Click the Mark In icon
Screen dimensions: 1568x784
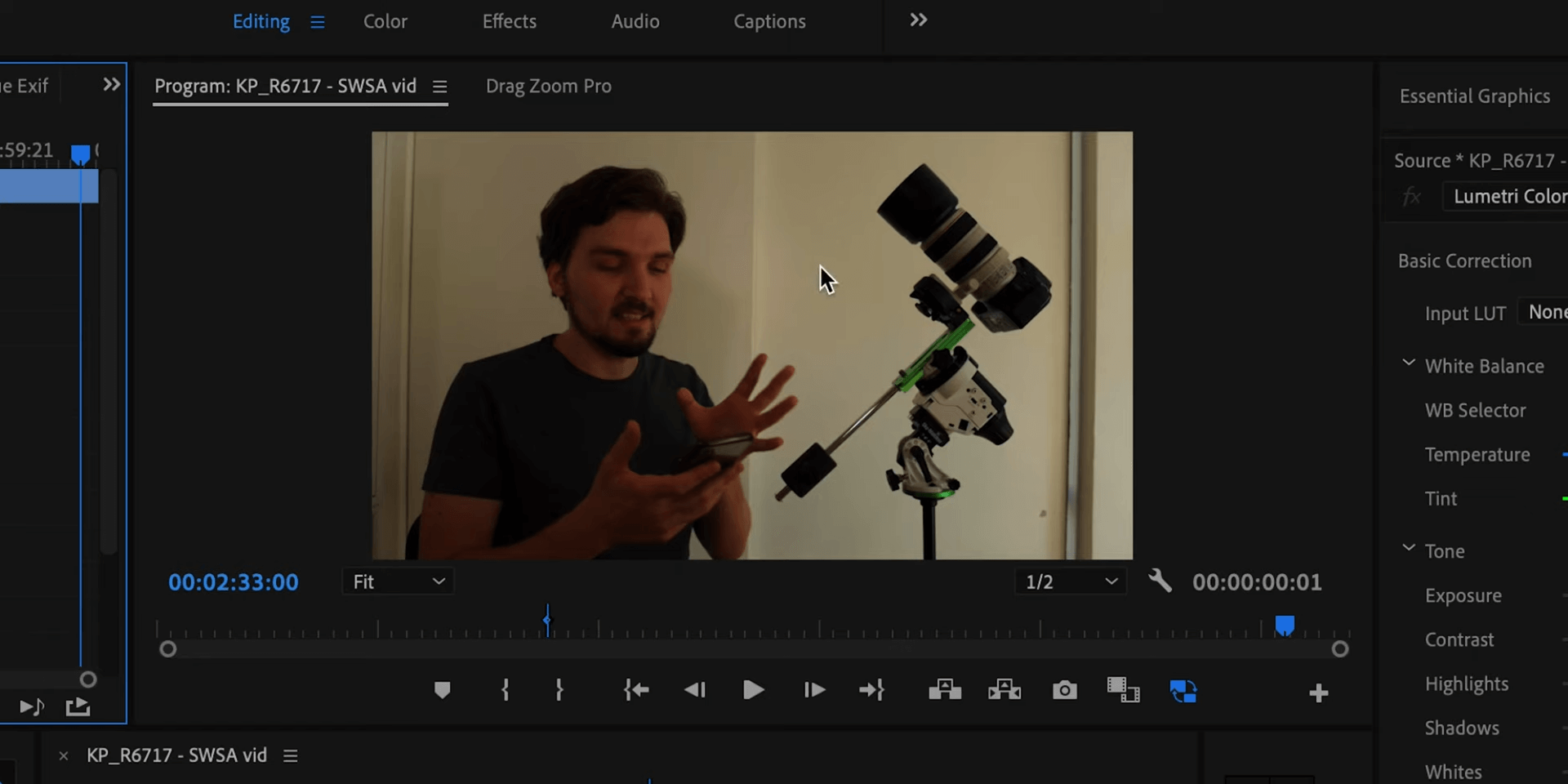click(x=505, y=690)
